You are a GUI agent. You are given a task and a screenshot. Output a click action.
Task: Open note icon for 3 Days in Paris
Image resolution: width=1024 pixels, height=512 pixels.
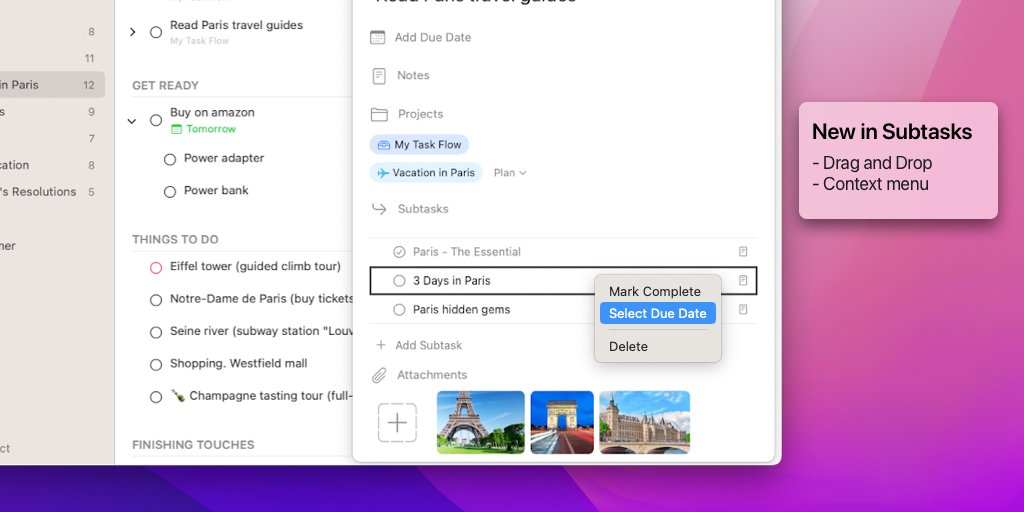(x=743, y=280)
